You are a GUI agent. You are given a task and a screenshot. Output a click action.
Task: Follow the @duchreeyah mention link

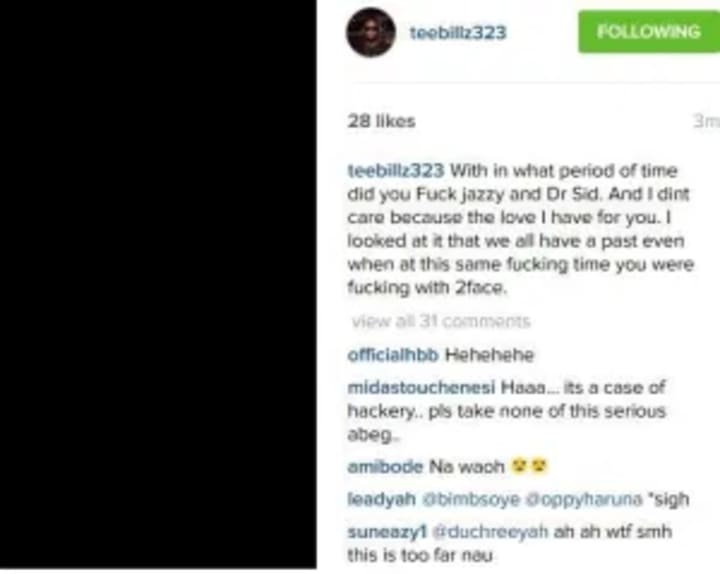[490, 532]
